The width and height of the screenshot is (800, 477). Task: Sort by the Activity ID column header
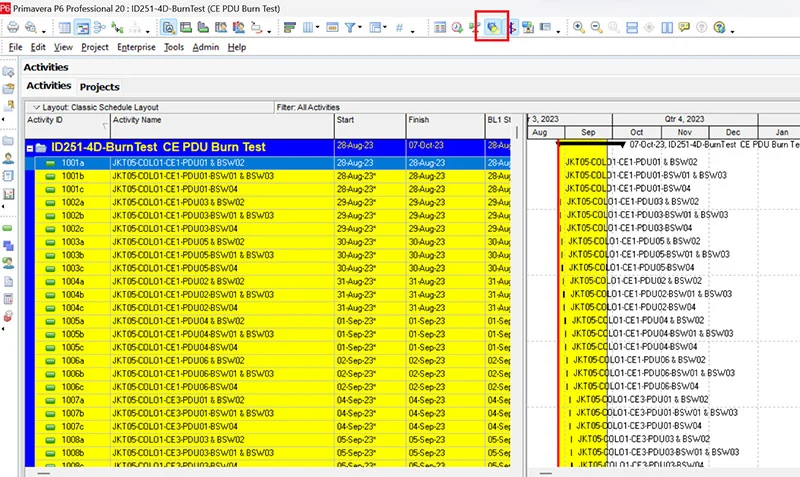pos(67,125)
